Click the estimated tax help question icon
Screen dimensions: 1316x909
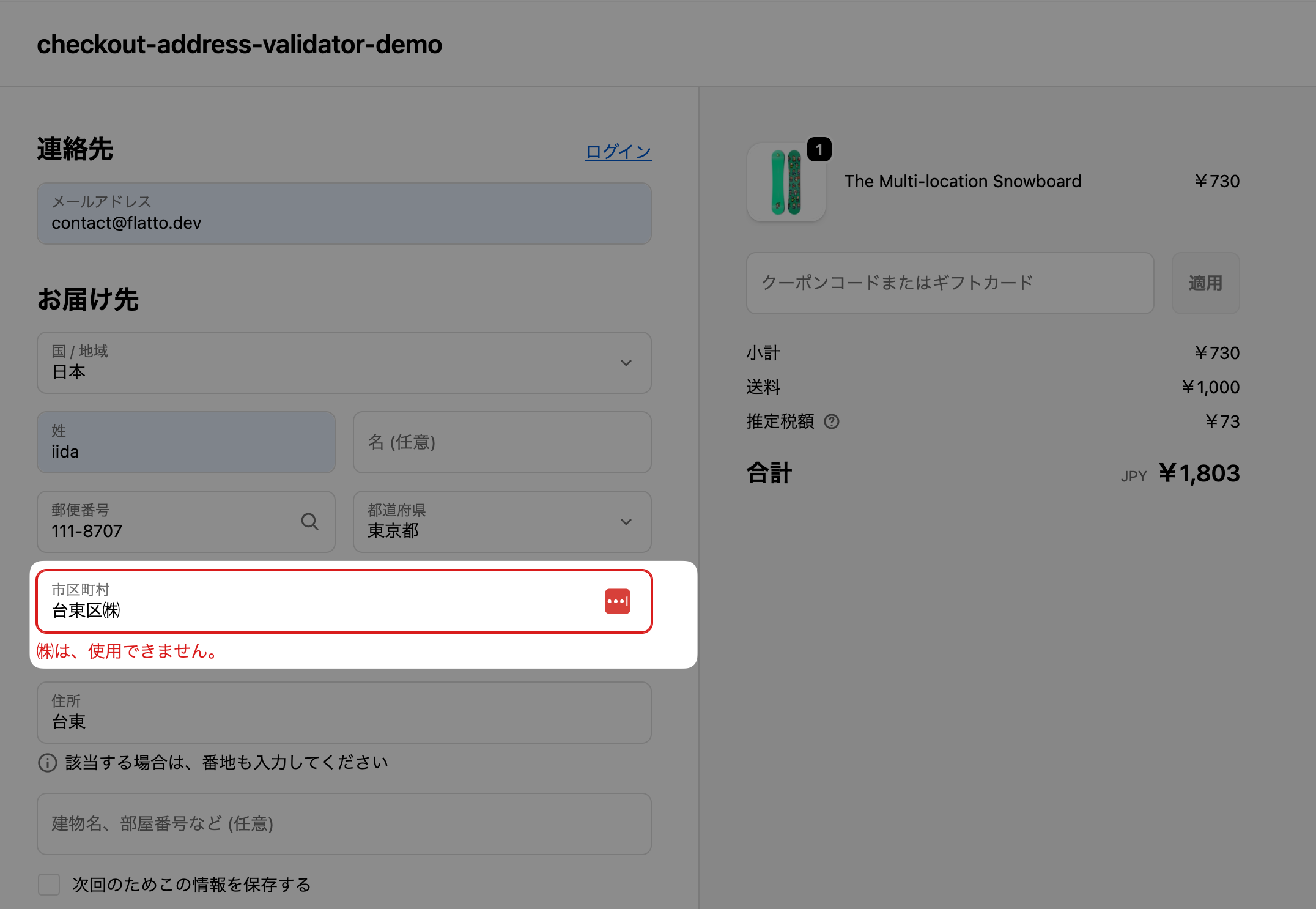point(832,421)
